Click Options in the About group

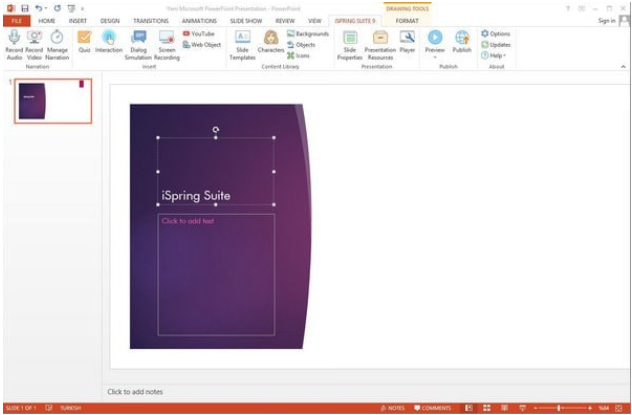pos(496,34)
